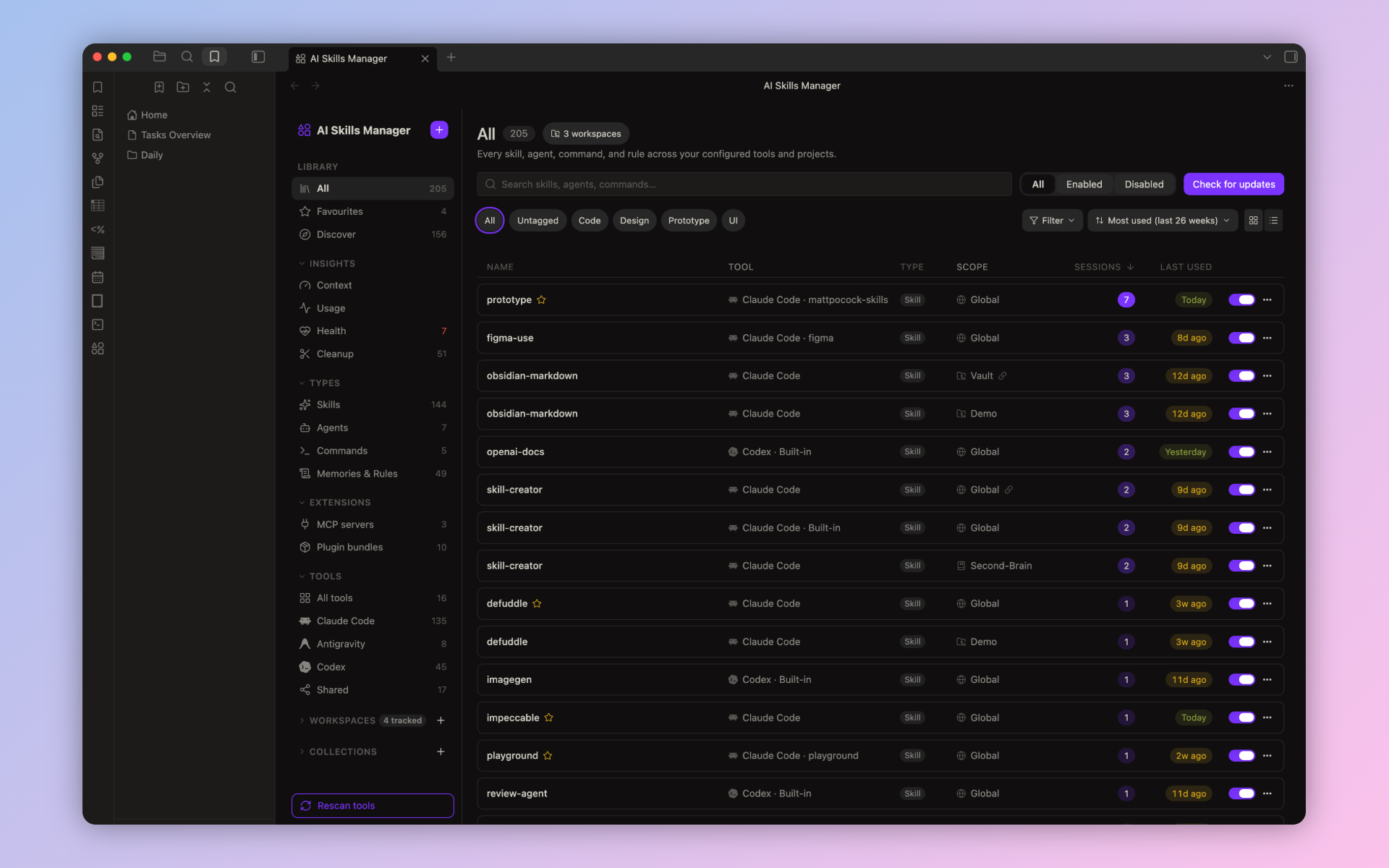Image resolution: width=1389 pixels, height=868 pixels.
Task: Open Tasks Overview note in file list
Action: click(176, 135)
